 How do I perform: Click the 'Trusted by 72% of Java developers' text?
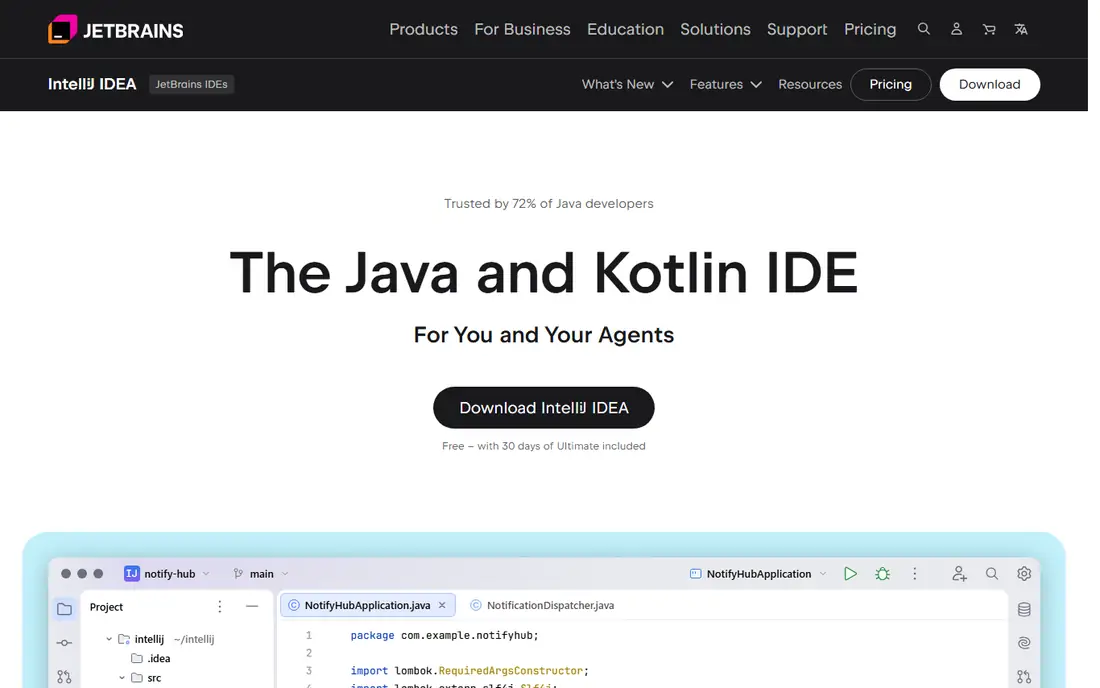(549, 203)
